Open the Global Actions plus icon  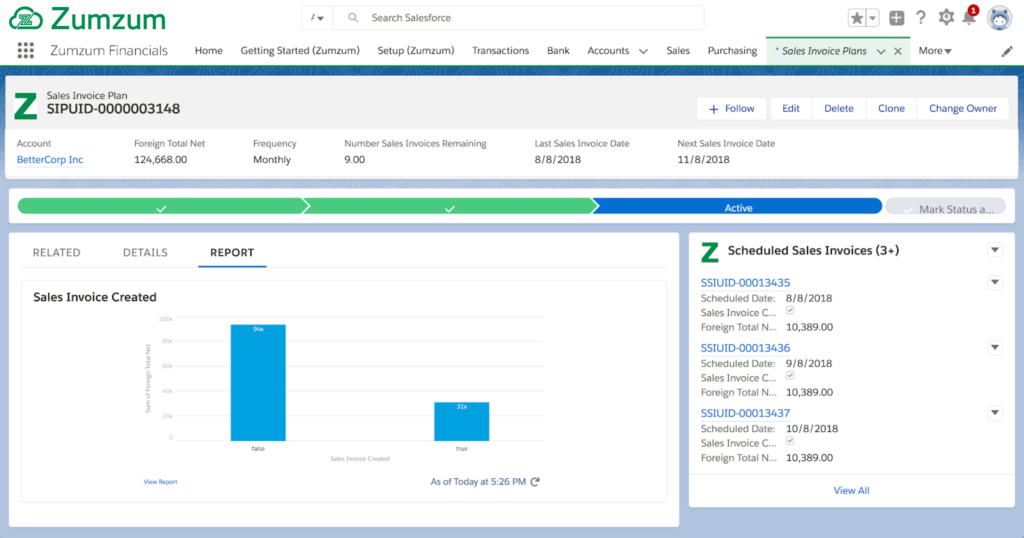(x=897, y=18)
